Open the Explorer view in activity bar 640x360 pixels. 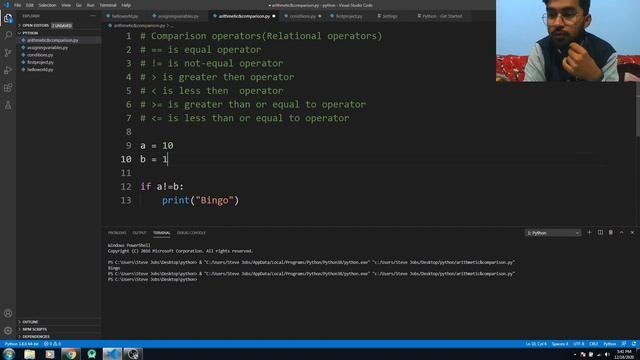point(8,18)
